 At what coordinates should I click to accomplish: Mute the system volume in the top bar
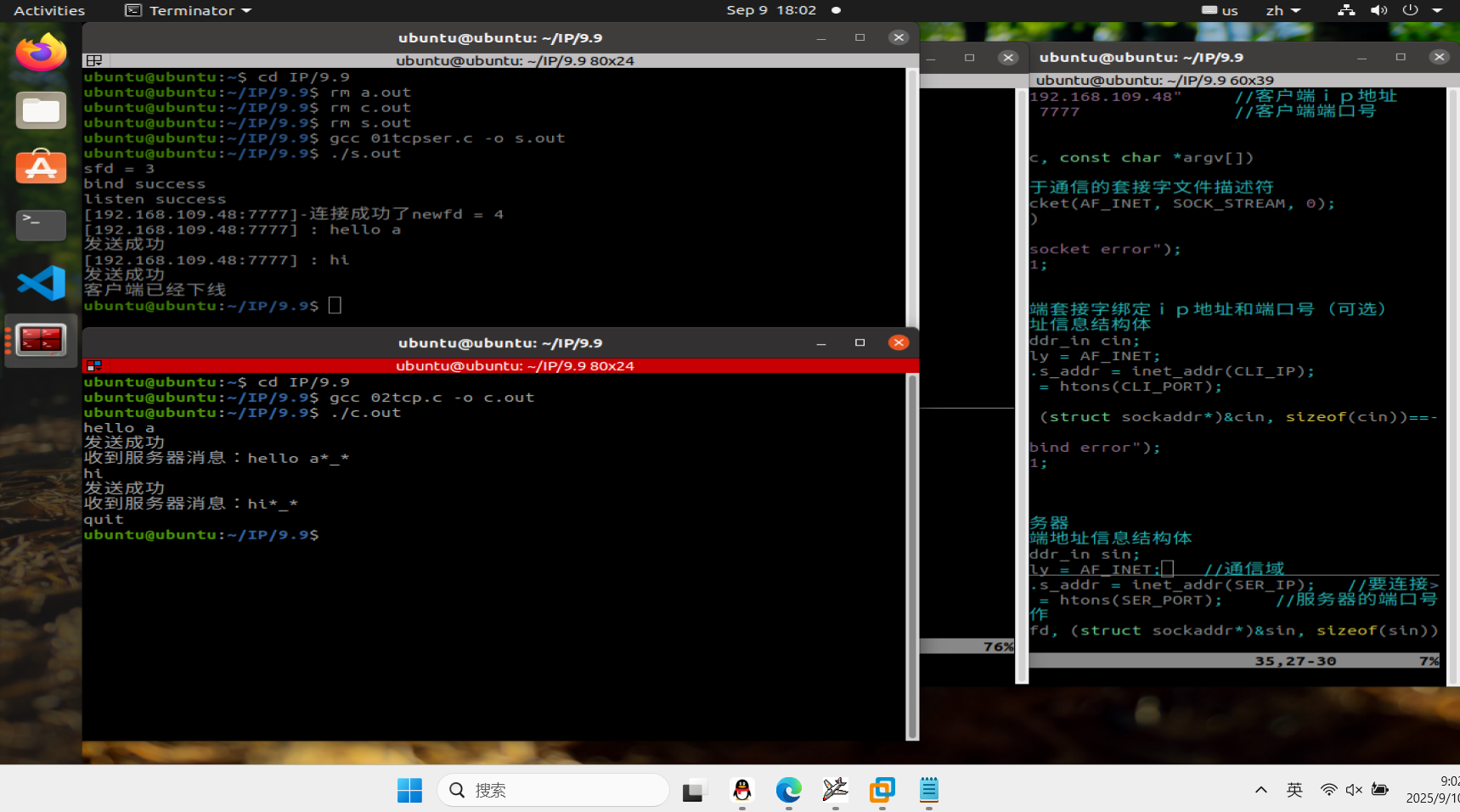[1378, 10]
